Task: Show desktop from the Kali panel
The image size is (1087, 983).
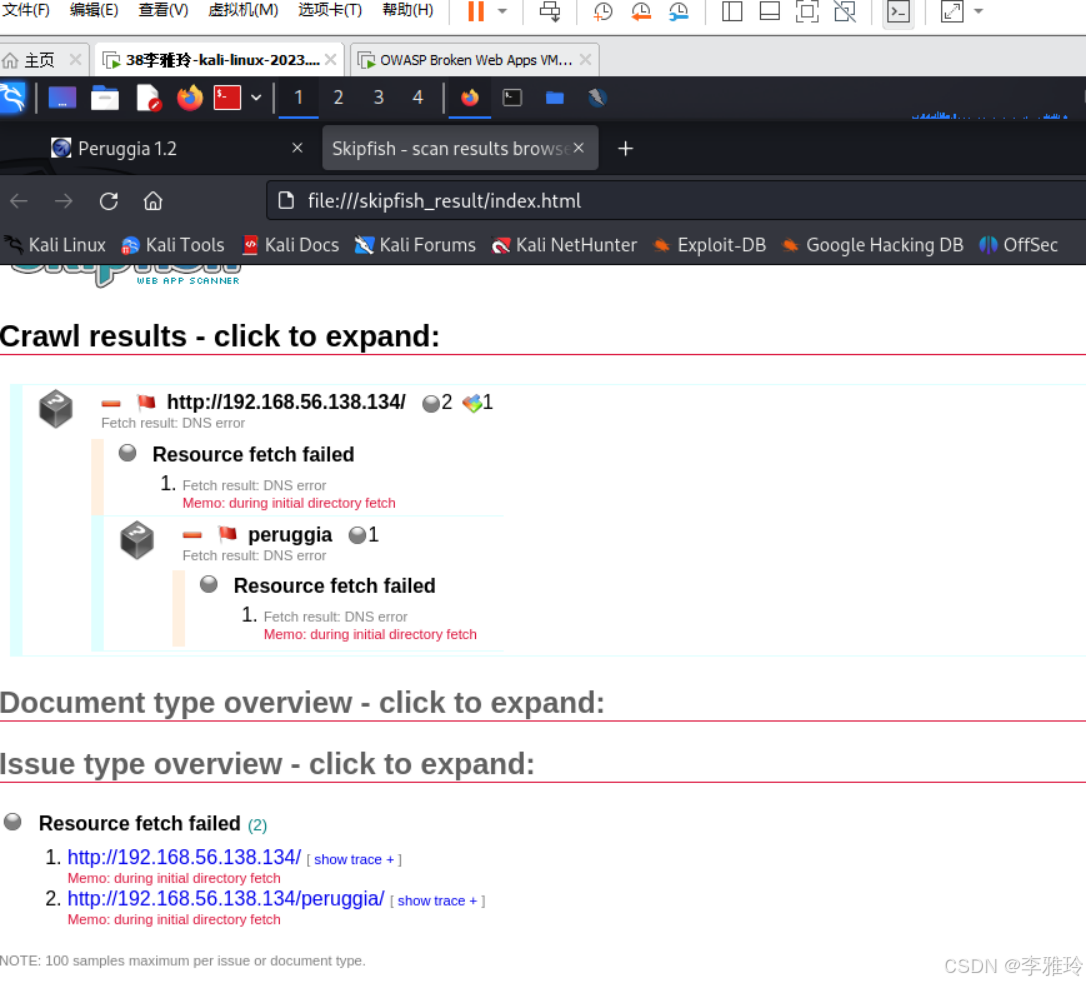Action: pyautogui.click(x=62, y=98)
